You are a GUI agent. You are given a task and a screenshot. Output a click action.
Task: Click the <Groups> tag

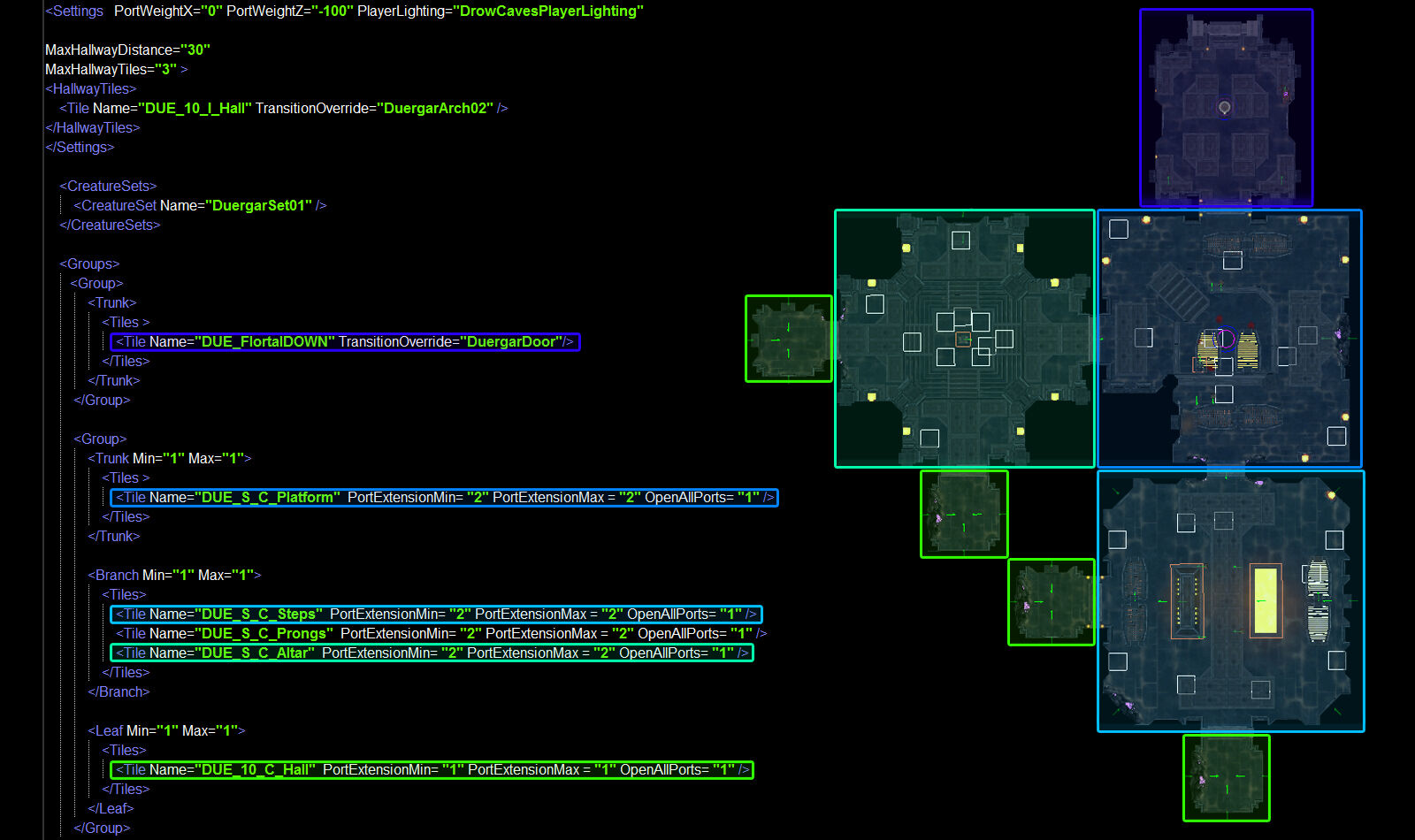pyautogui.click(x=89, y=263)
